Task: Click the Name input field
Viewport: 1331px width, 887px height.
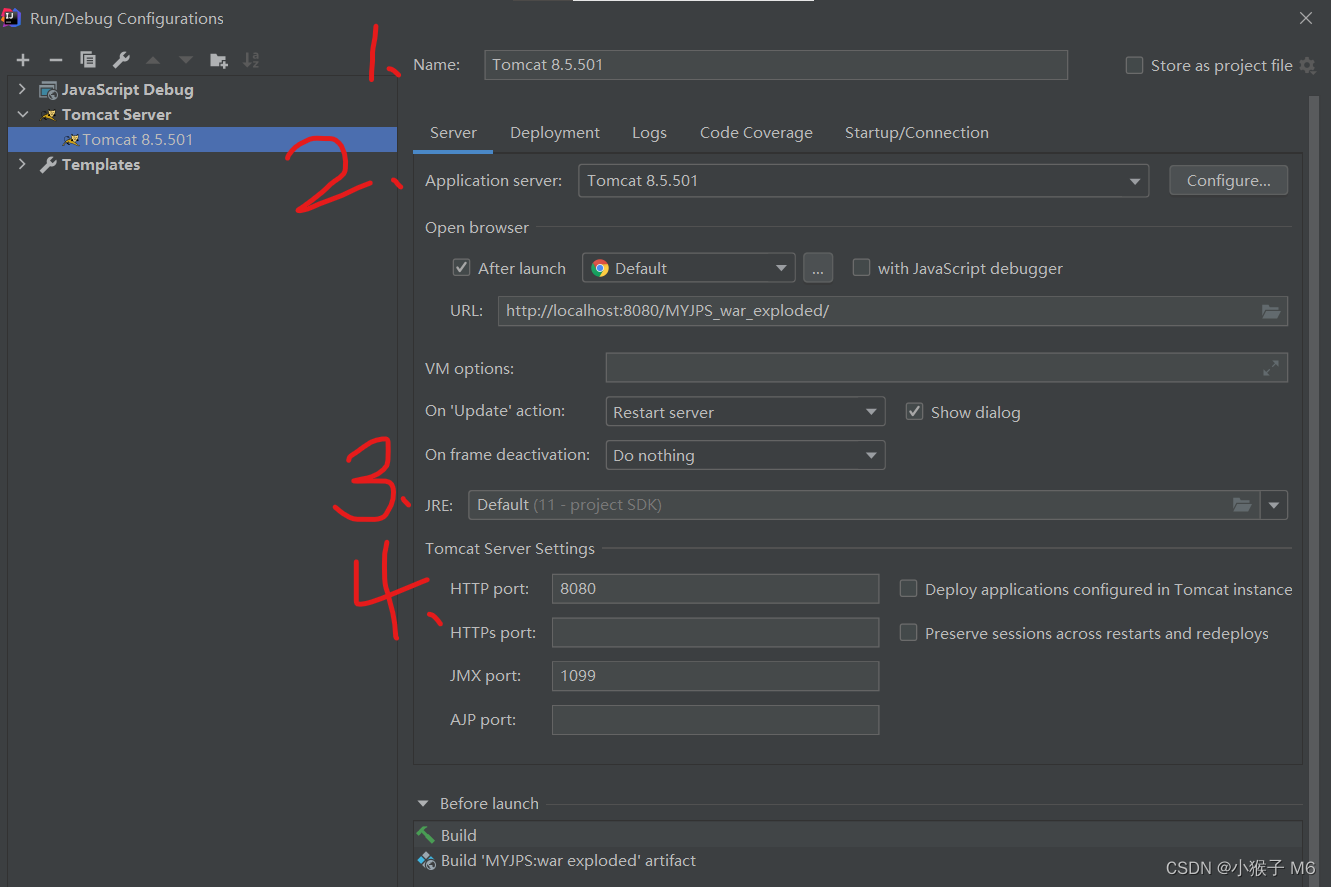Action: pyautogui.click(x=776, y=65)
